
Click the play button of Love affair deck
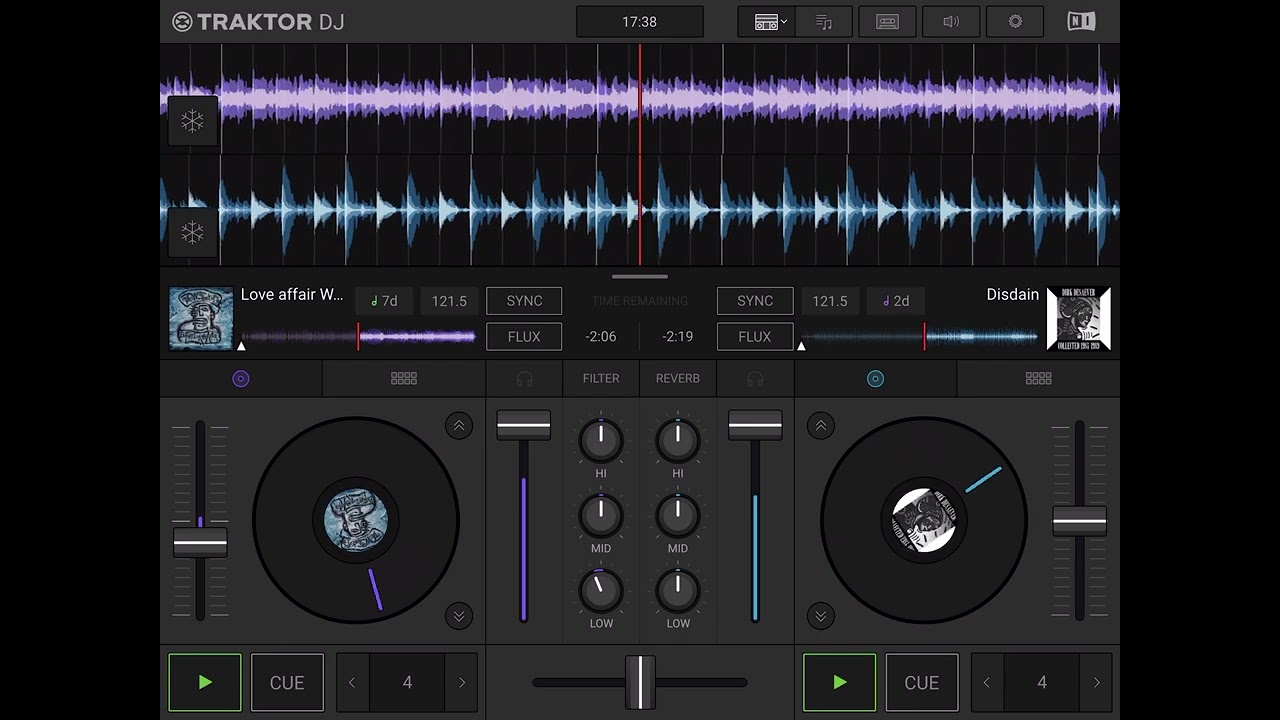click(205, 683)
